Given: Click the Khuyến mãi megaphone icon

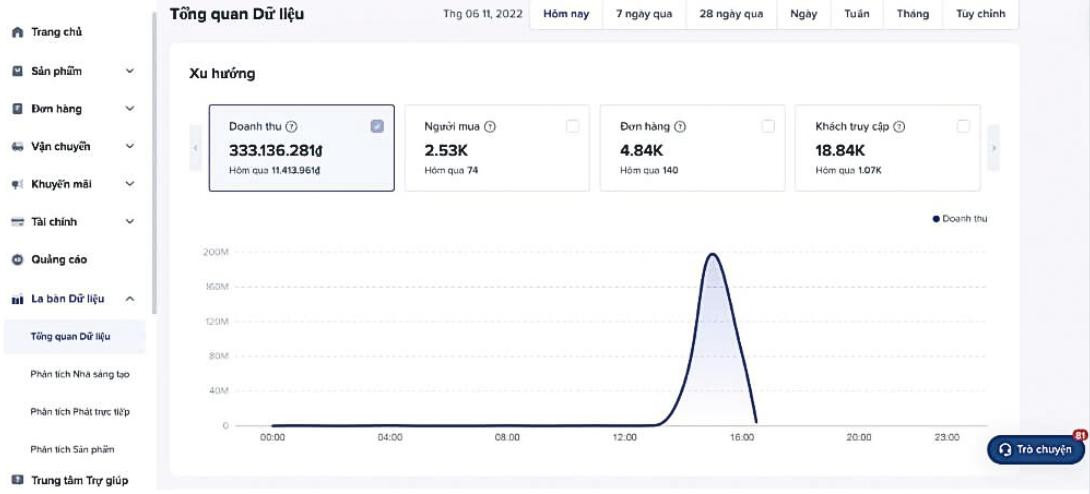Looking at the screenshot, I should click(17, 185).
